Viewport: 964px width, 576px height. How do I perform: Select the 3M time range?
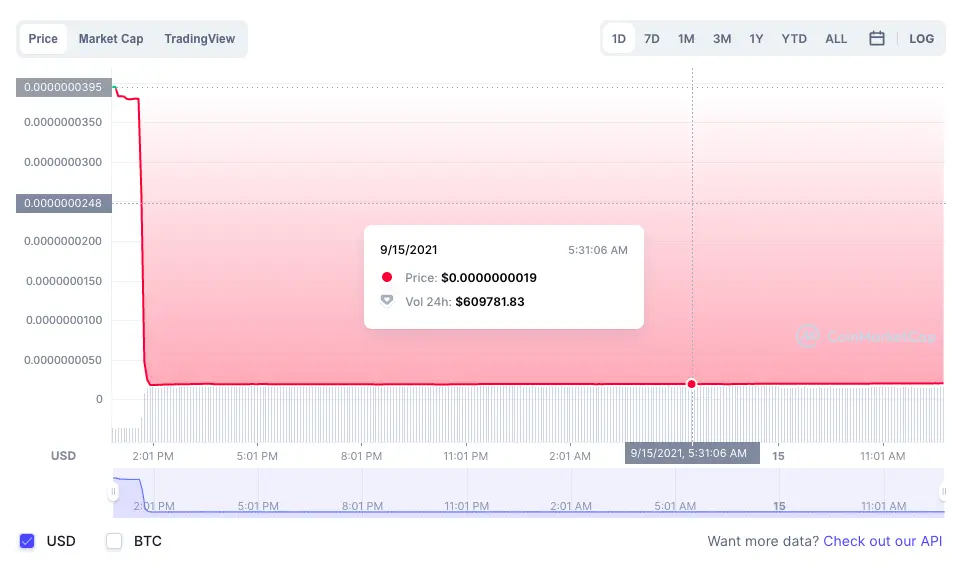722,39
